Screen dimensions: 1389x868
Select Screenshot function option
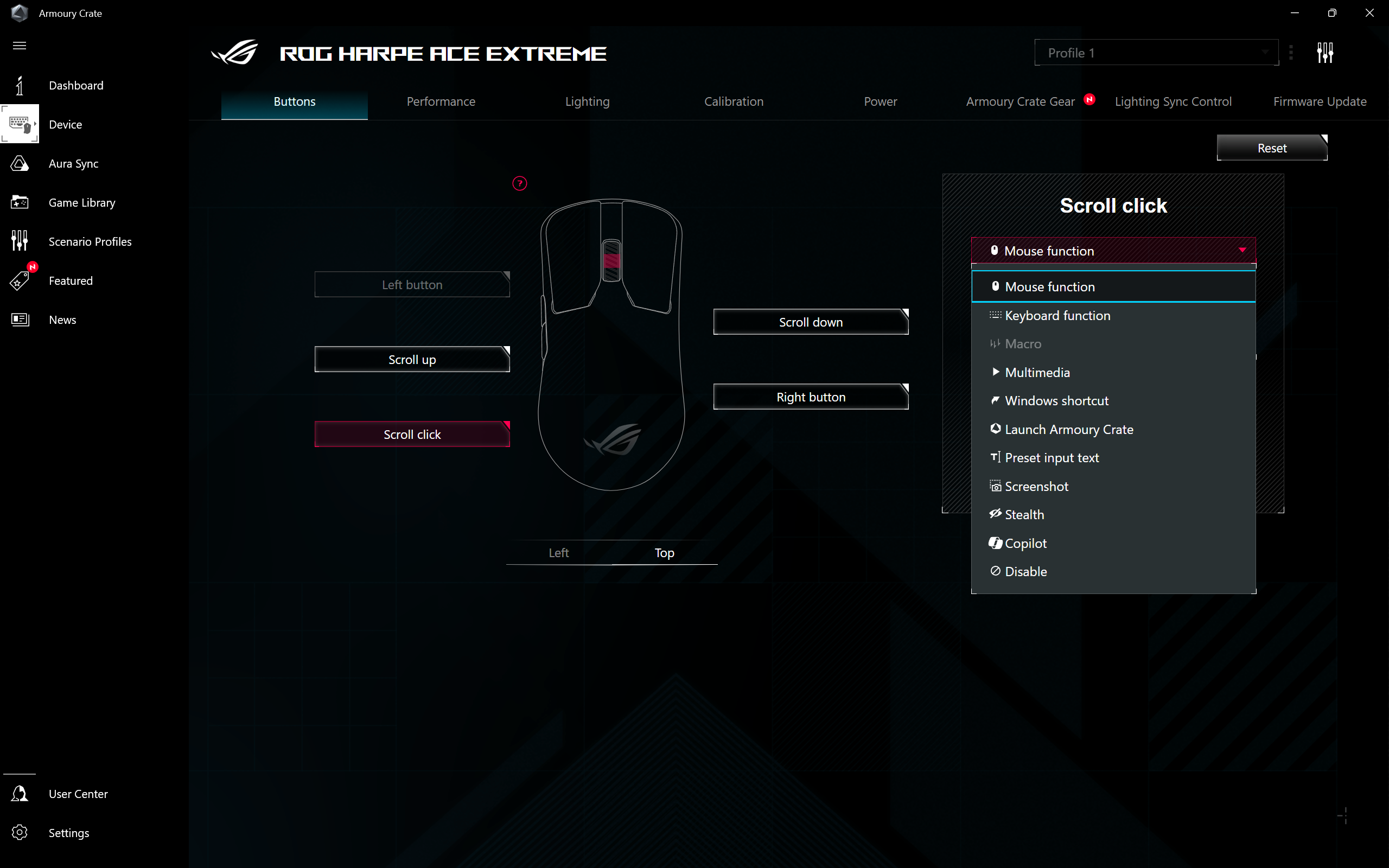tap(1037, 486)
